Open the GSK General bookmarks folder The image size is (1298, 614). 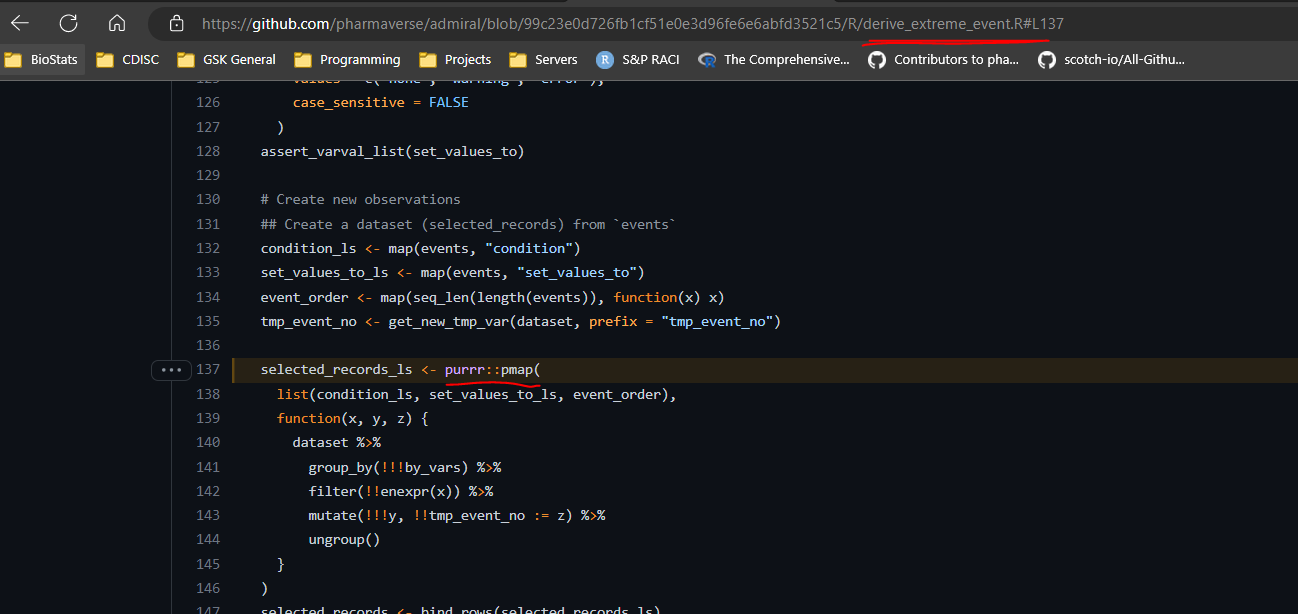(225, 59)
